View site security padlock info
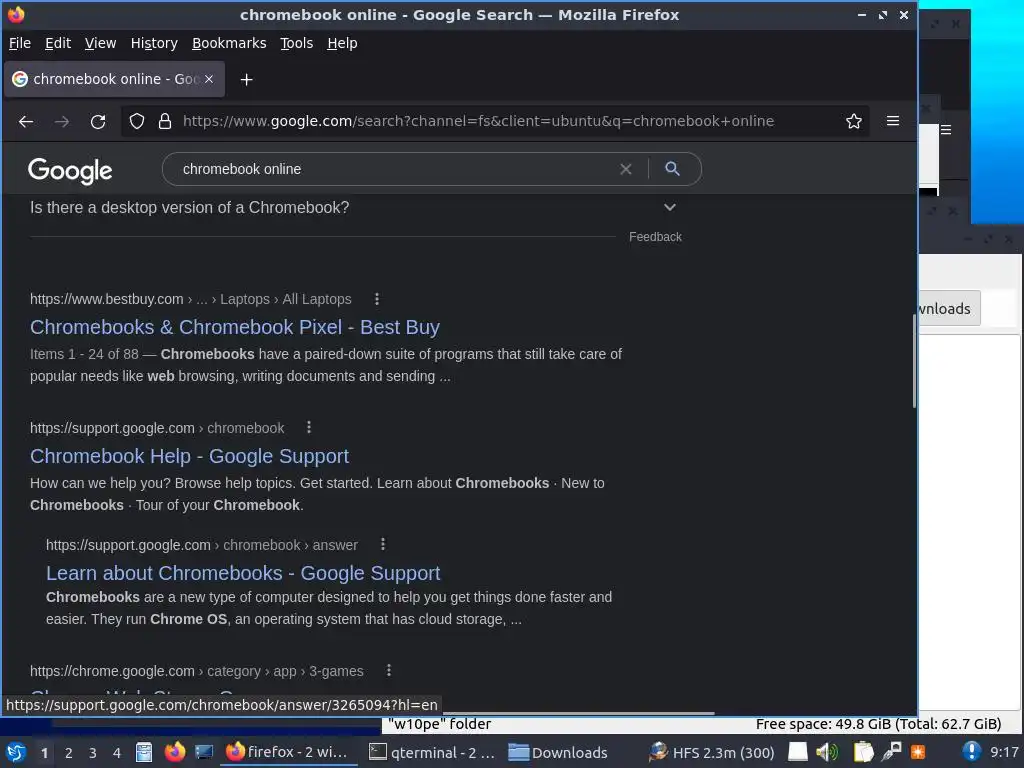The width and height of the screenshot is (1024, 768). click(x=165, y=121)
